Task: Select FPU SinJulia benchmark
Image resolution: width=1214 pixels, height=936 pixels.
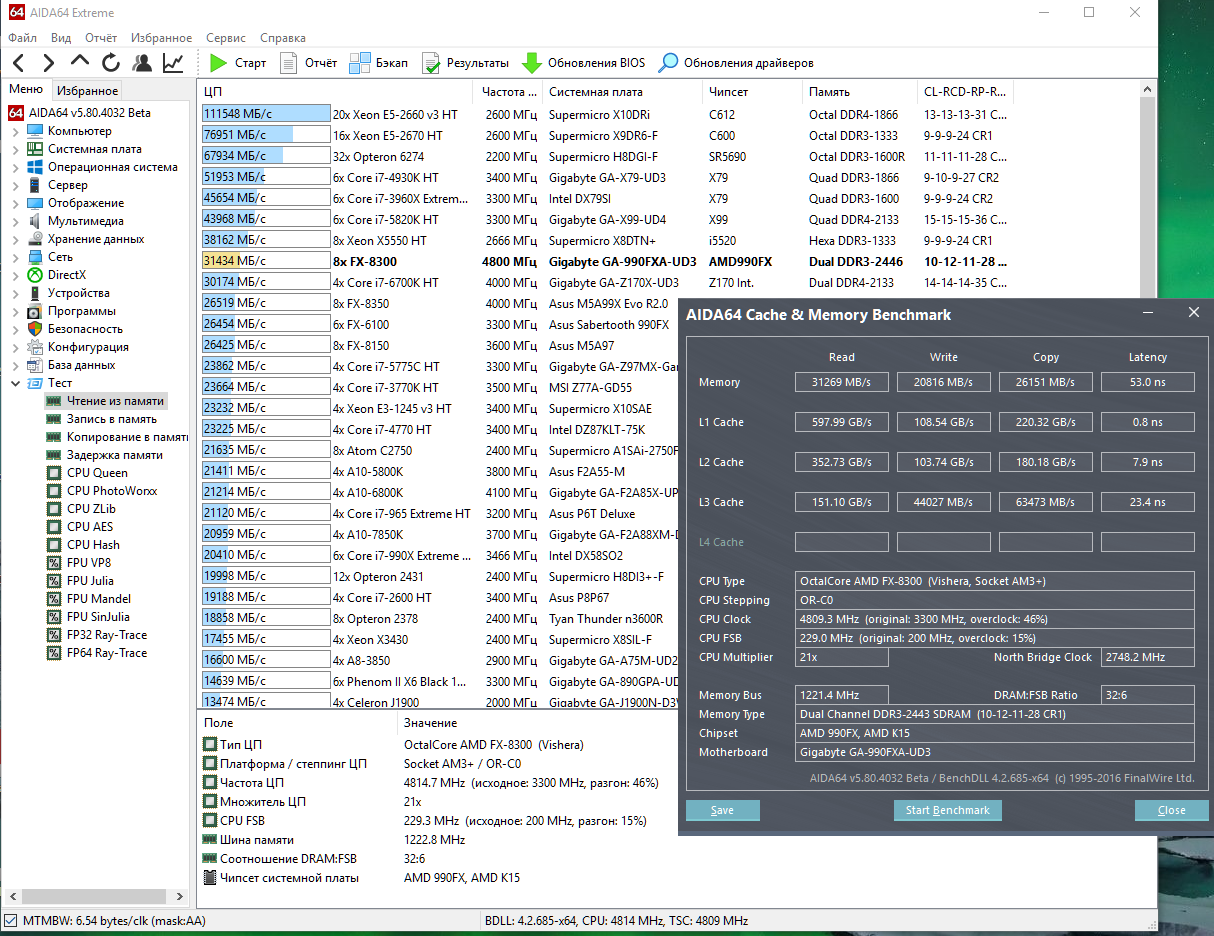Action: (x=98, y=617)
